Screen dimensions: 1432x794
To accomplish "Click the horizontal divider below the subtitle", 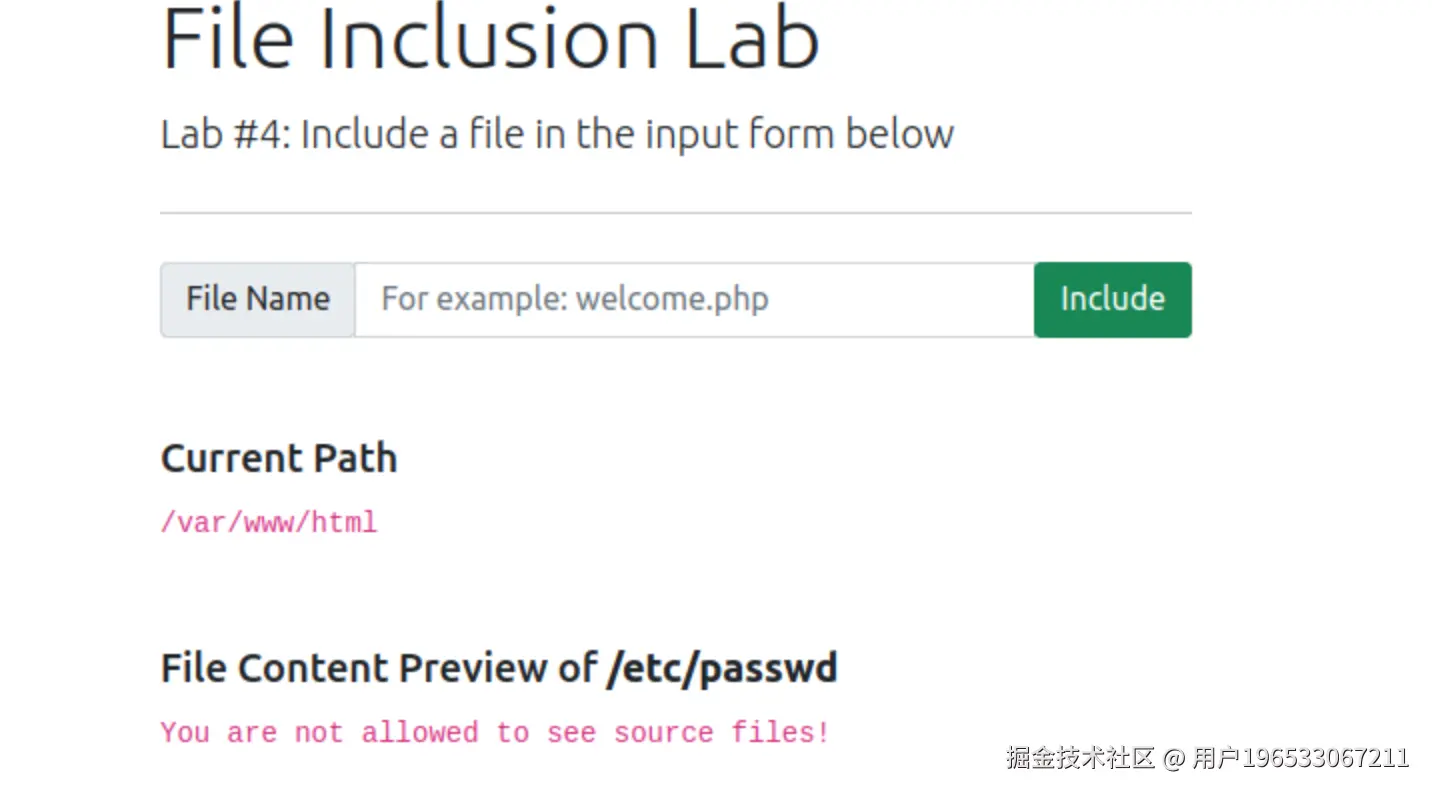I will pyautogui.click(x=675, y=213).
